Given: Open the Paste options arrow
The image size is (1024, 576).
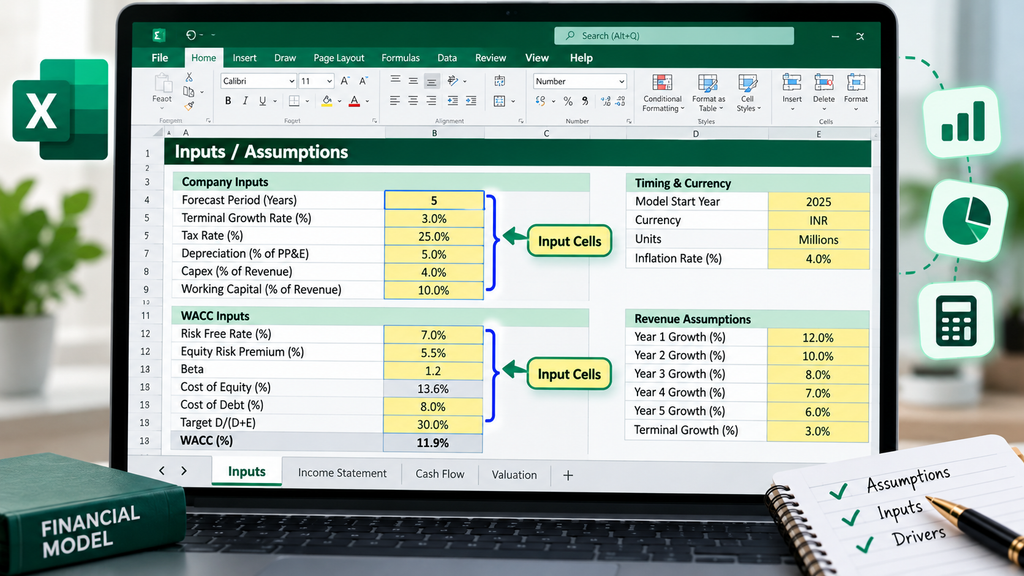Looking at the screenshot, I should (162, 108).
